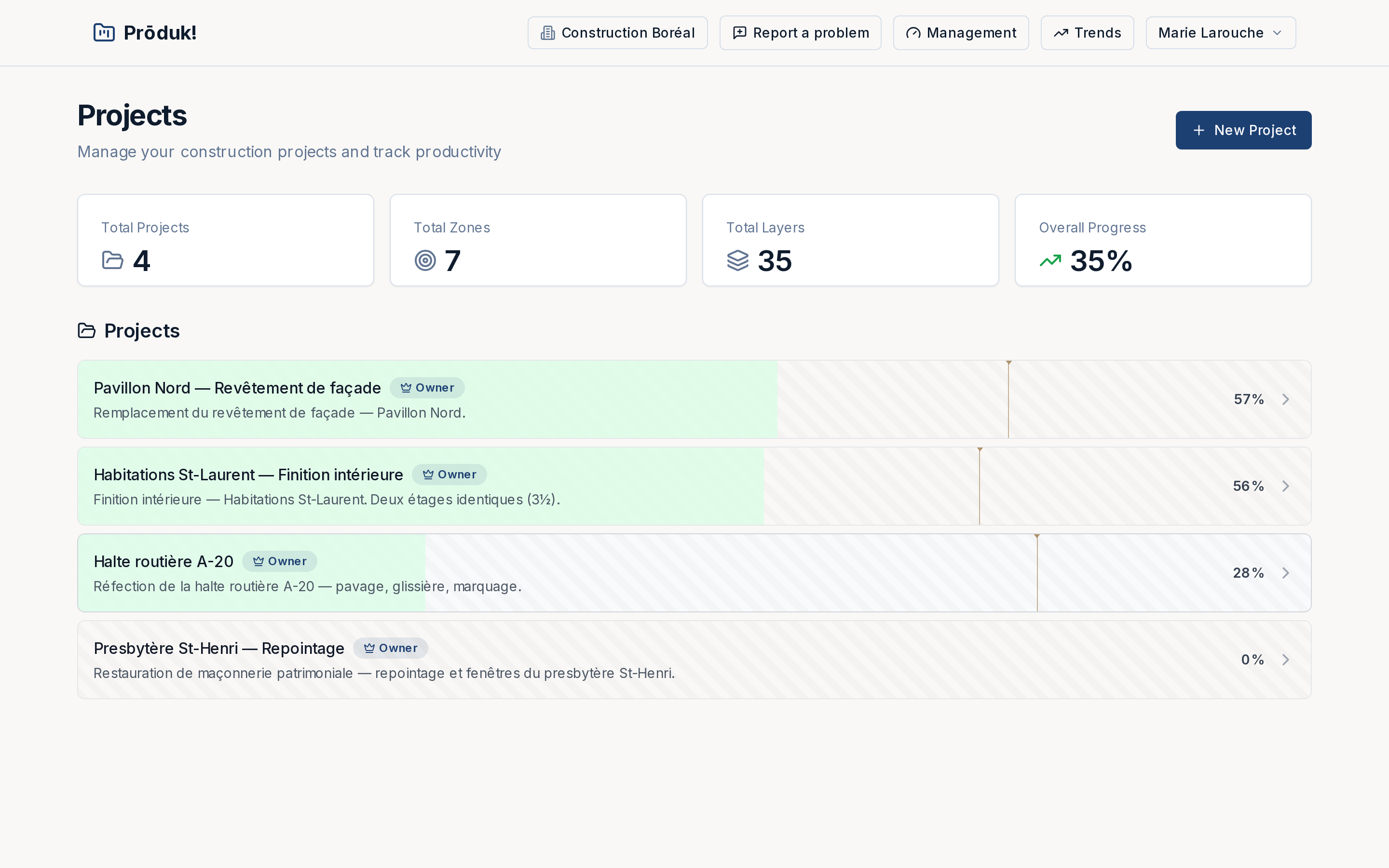Expand Presbytère St-Henri project chevron
1389x868 pixels.
point(1286,660)
